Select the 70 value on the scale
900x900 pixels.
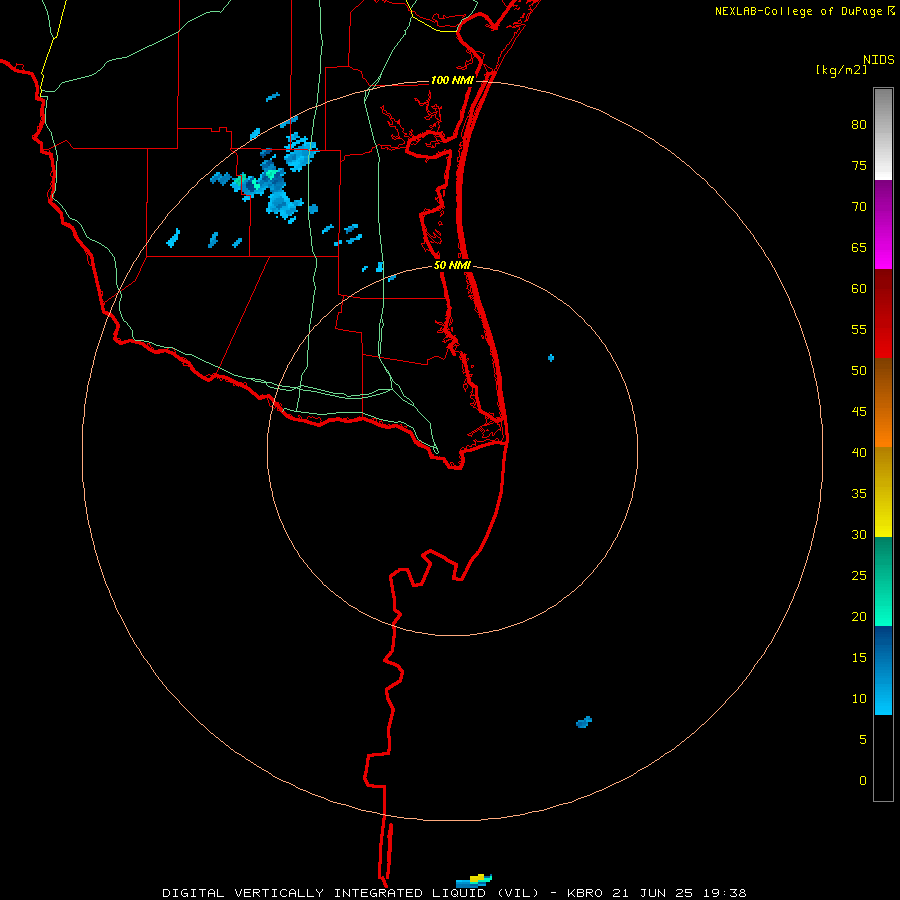[x=859, y=207]
